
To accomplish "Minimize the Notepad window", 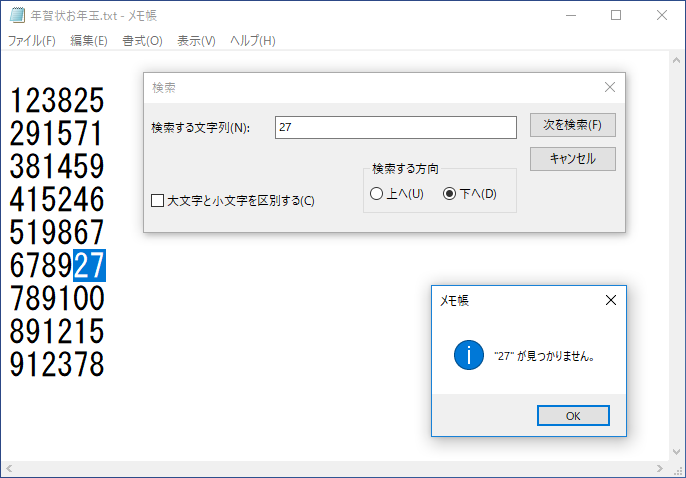I will (570, 15).
